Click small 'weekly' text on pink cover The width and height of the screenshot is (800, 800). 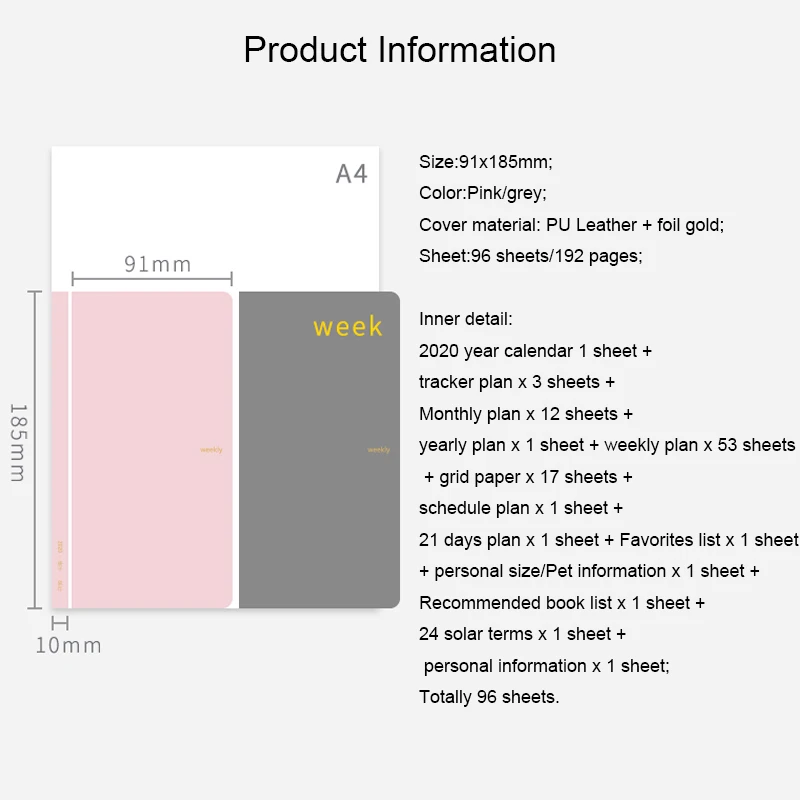[211, 449]
